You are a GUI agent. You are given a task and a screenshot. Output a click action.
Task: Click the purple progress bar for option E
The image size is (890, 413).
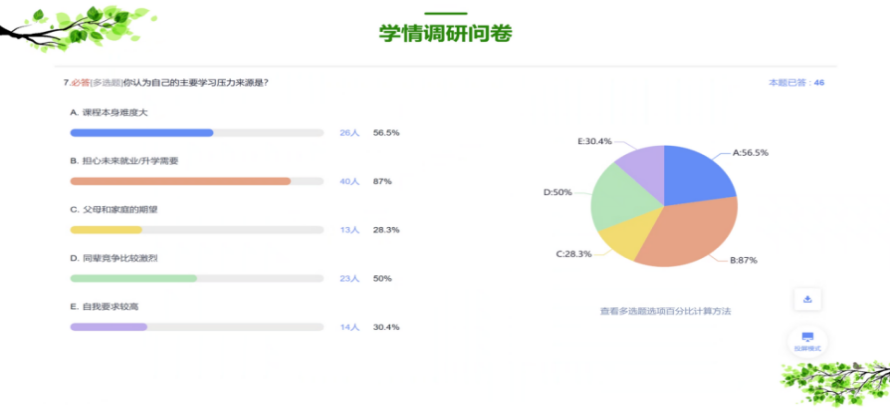108,327
